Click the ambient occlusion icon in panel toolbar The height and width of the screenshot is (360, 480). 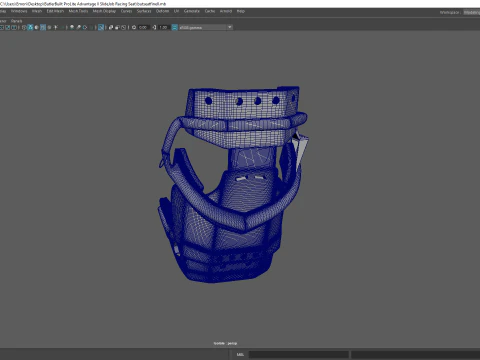tap(72, 27)
